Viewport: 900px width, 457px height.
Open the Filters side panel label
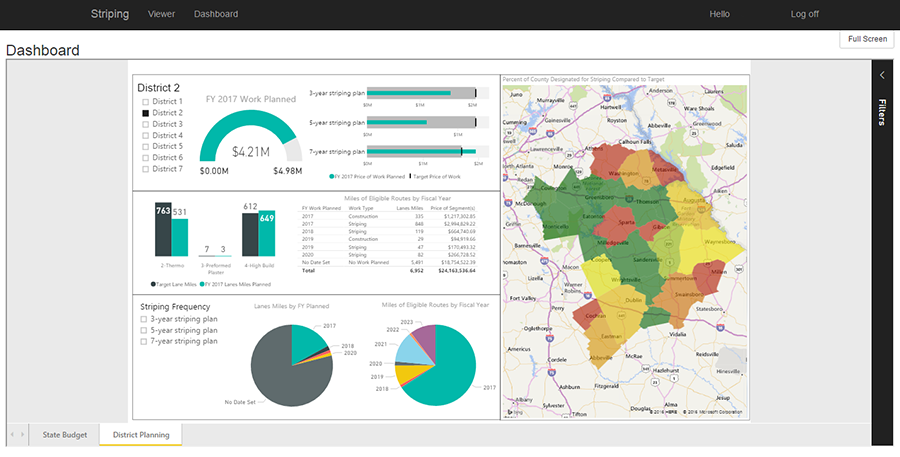[x=882, y=112]
